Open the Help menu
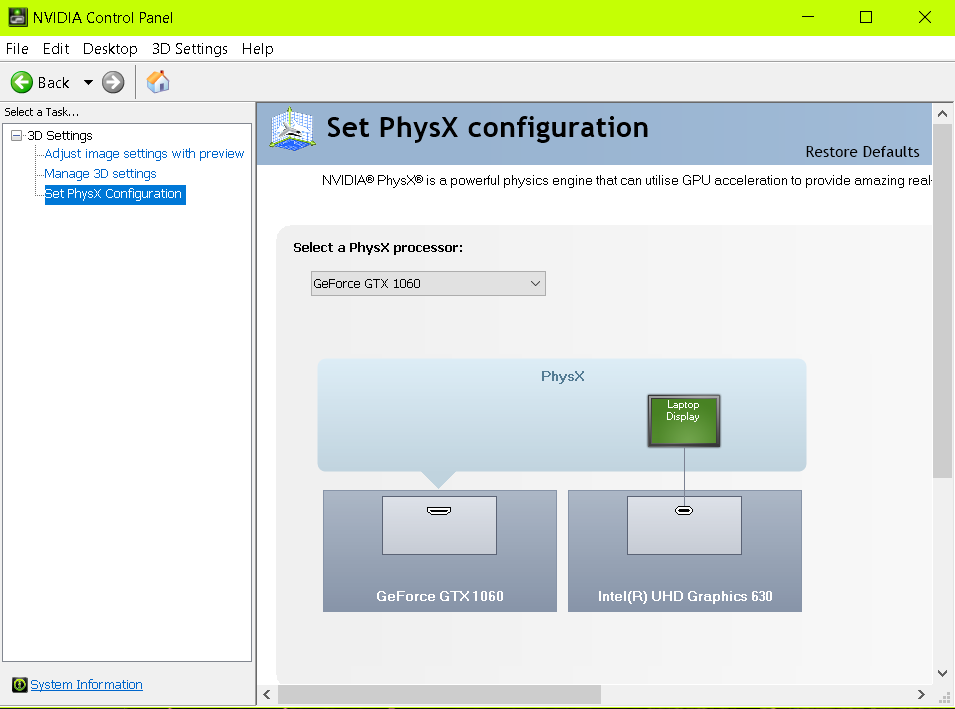This screenshot has height=709, width=955. (258, 49)
